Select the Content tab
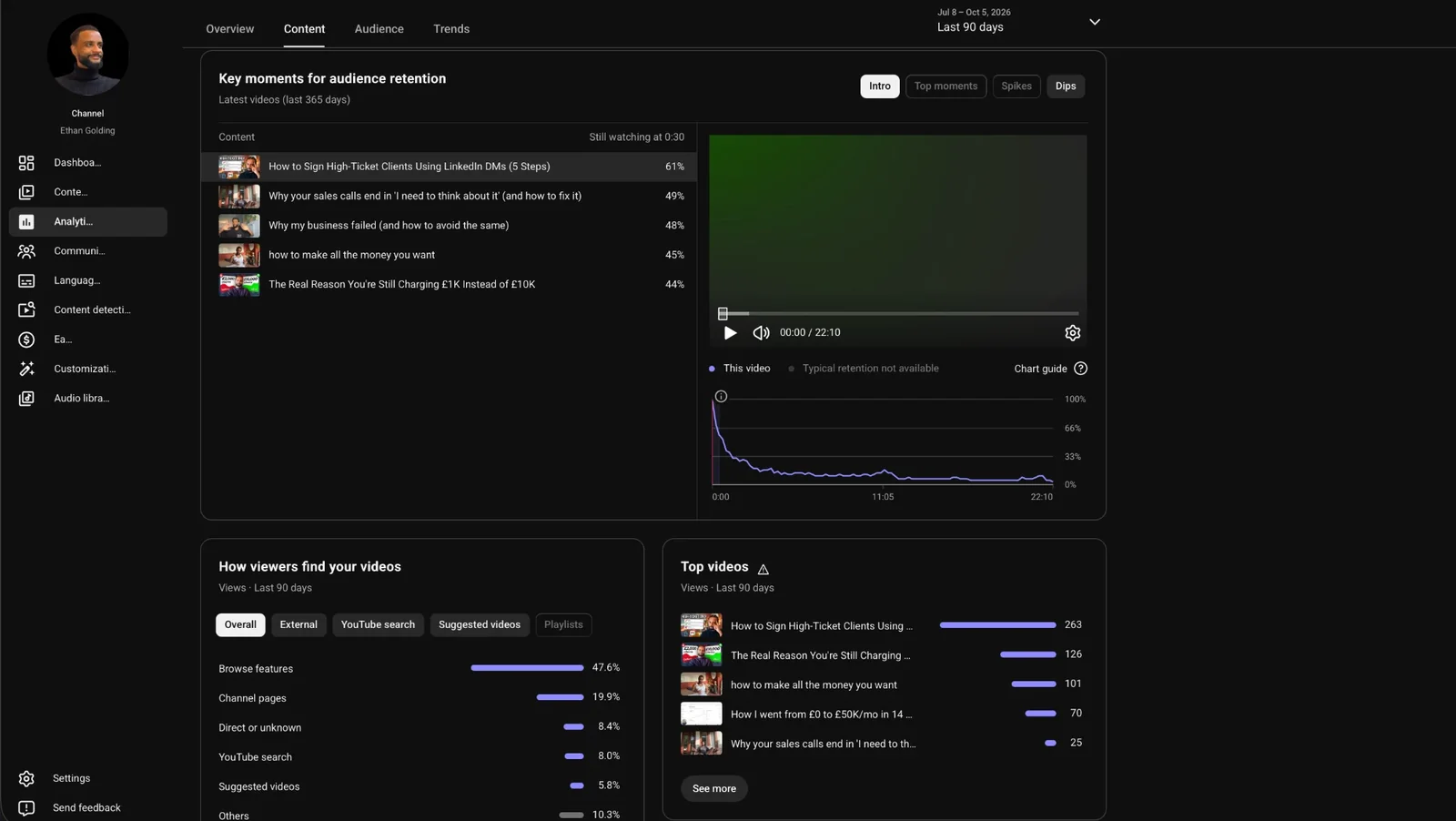This screenshot has width=1456, height=821. (x=304, y=29)
